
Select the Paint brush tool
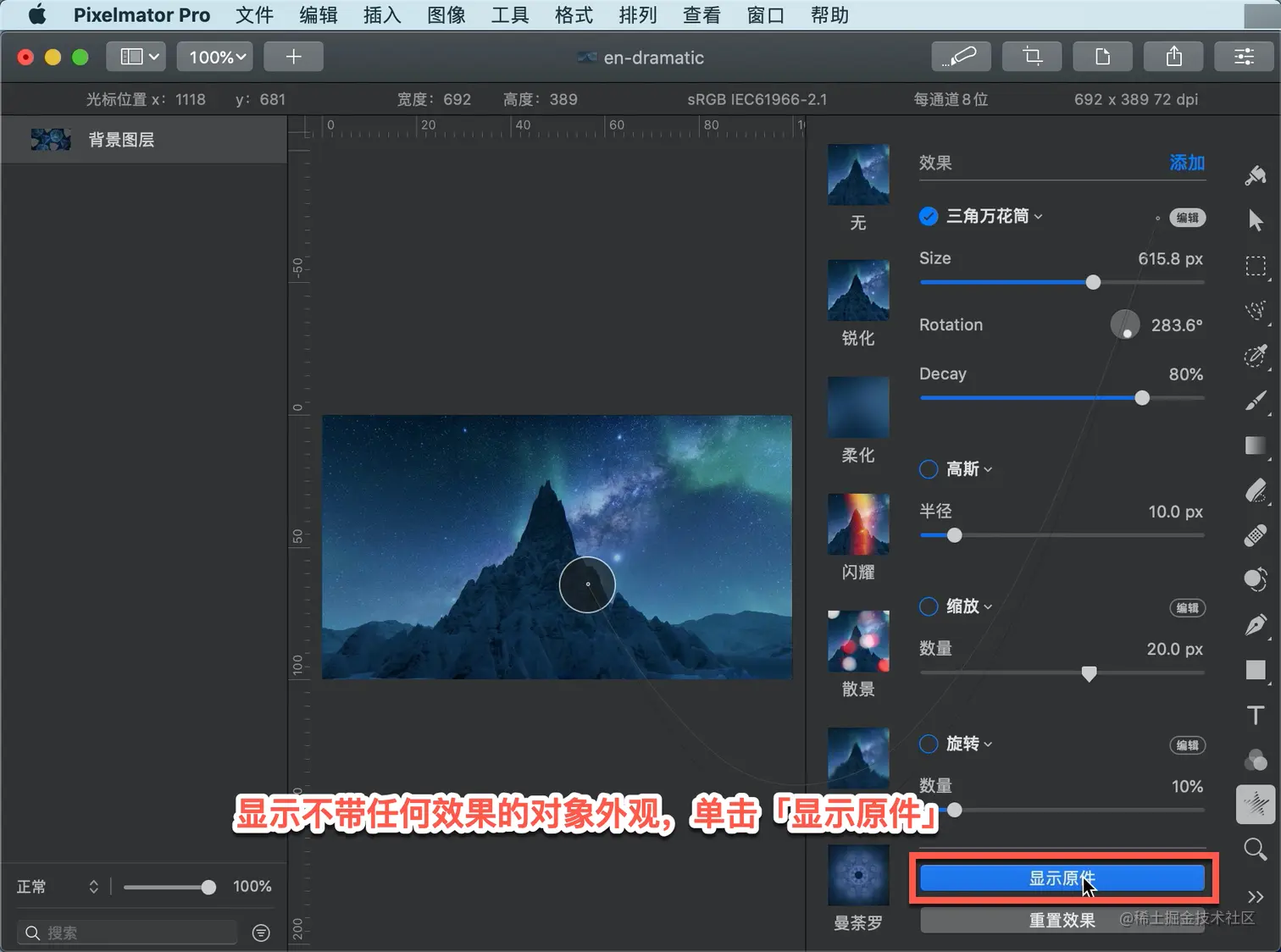1256,401
